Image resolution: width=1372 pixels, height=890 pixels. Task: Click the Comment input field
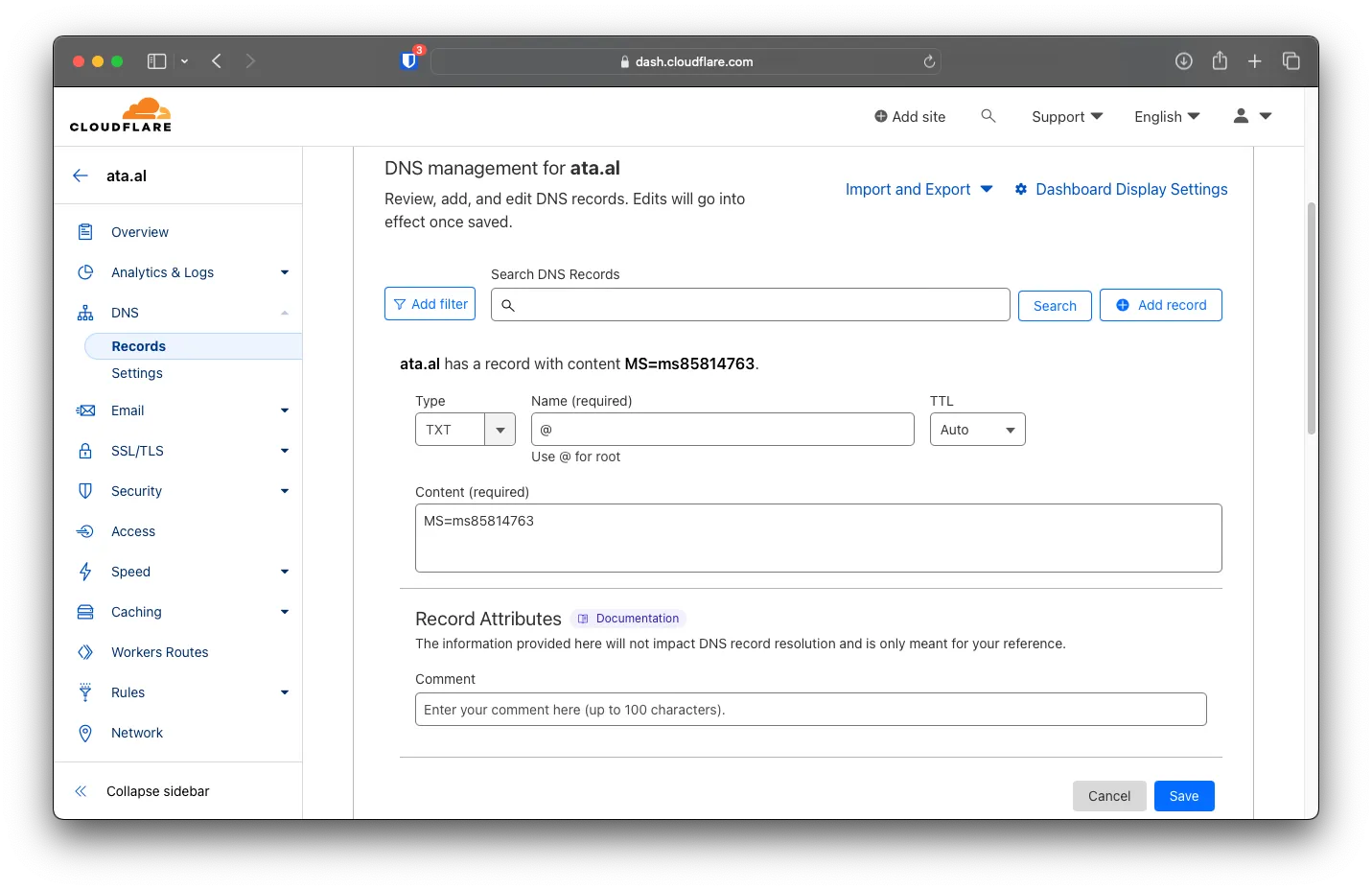811,710
